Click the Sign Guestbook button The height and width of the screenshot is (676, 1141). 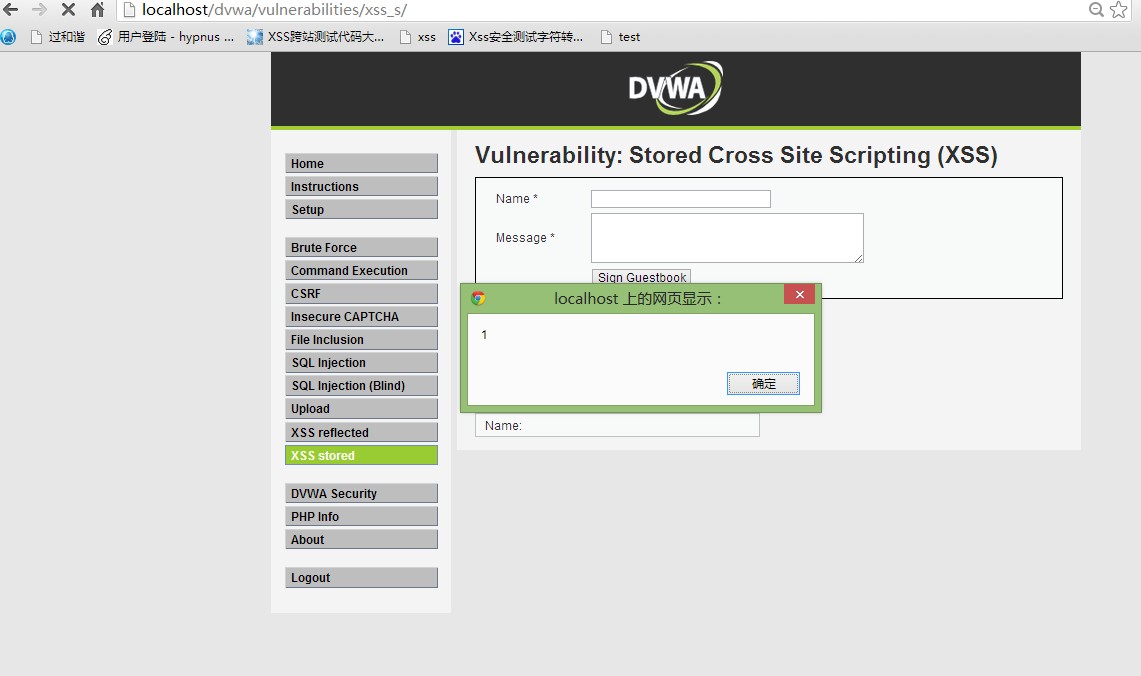(641, 277)
